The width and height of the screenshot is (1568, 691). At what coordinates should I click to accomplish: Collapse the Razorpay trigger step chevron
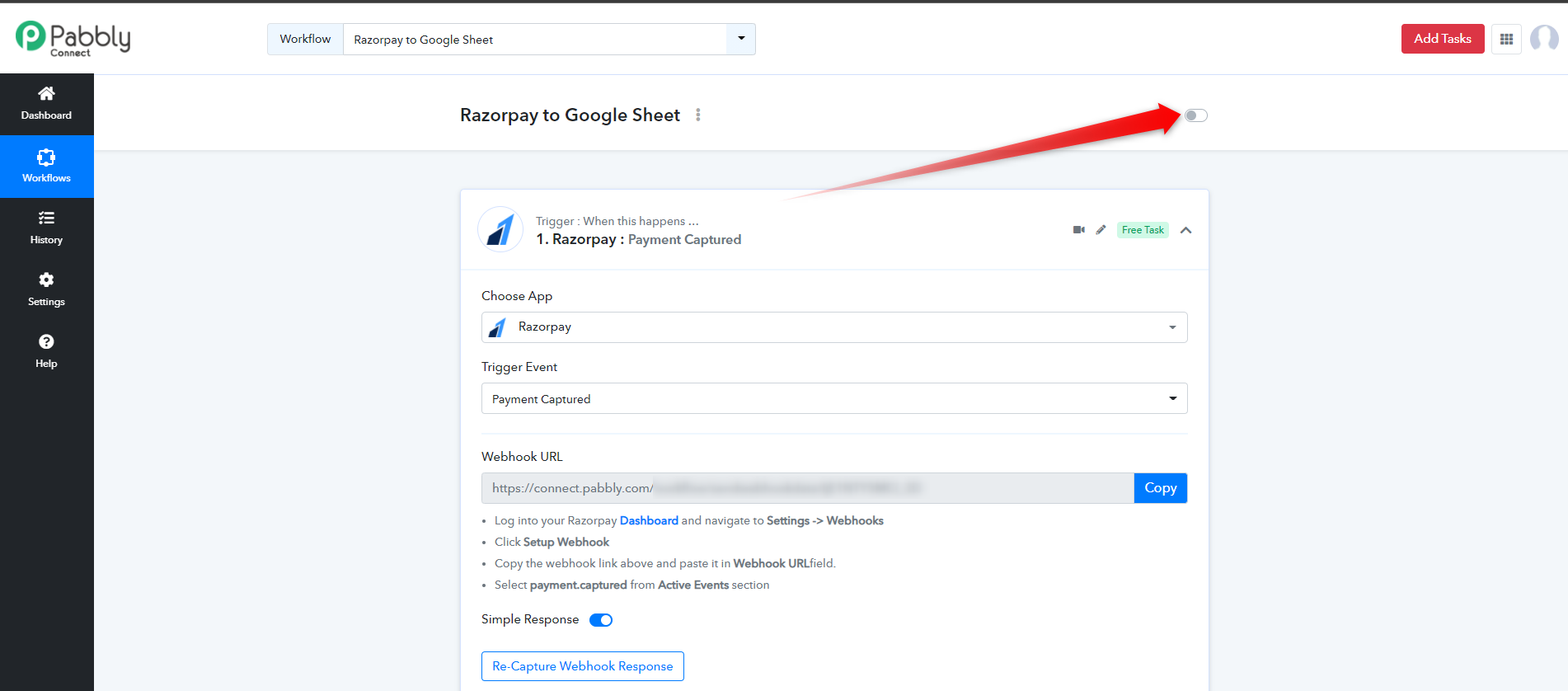(x=1186, y=230)
